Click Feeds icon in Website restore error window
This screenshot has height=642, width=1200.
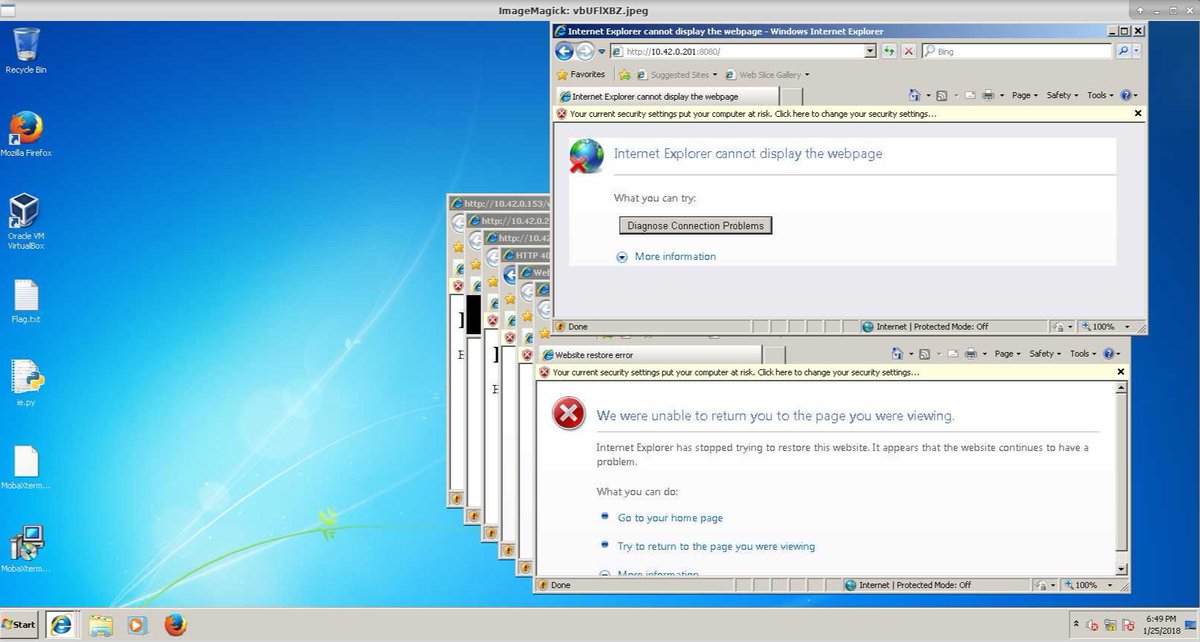pyautogui.click(x=925, y=354)
